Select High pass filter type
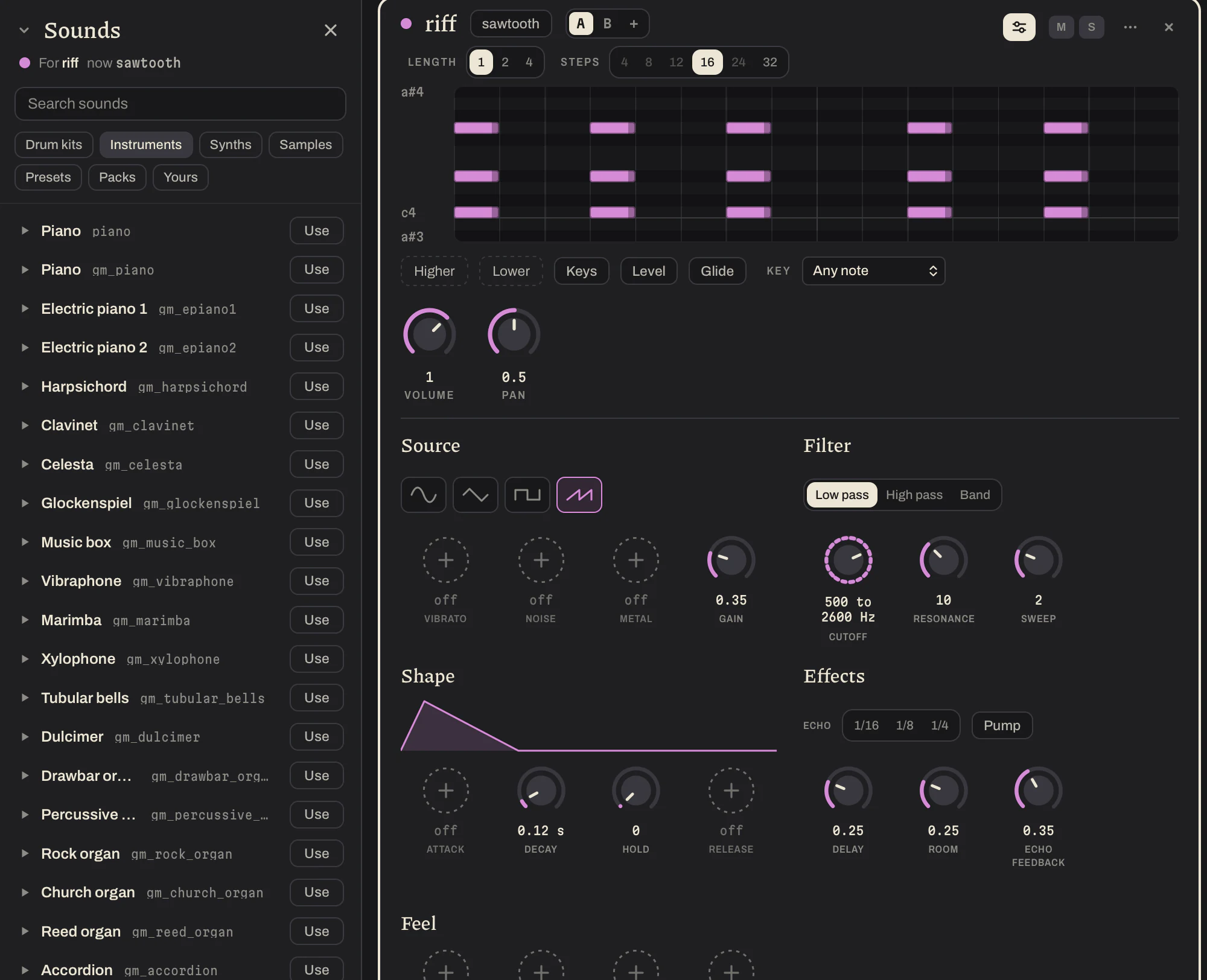 914,495
